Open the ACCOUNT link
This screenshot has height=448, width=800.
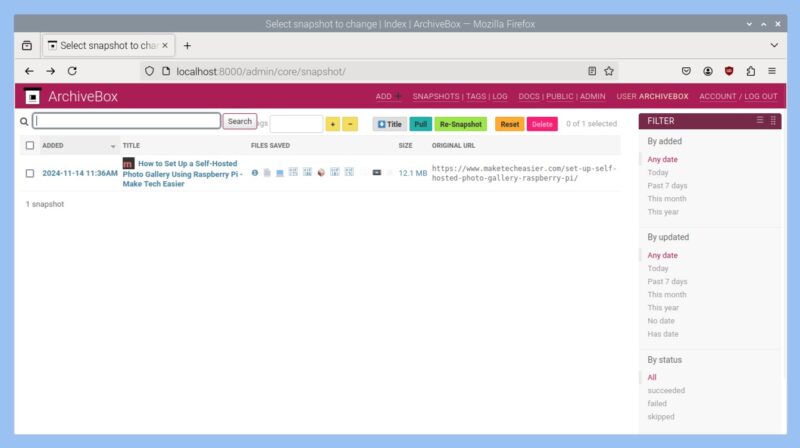[x=718, y=96]
